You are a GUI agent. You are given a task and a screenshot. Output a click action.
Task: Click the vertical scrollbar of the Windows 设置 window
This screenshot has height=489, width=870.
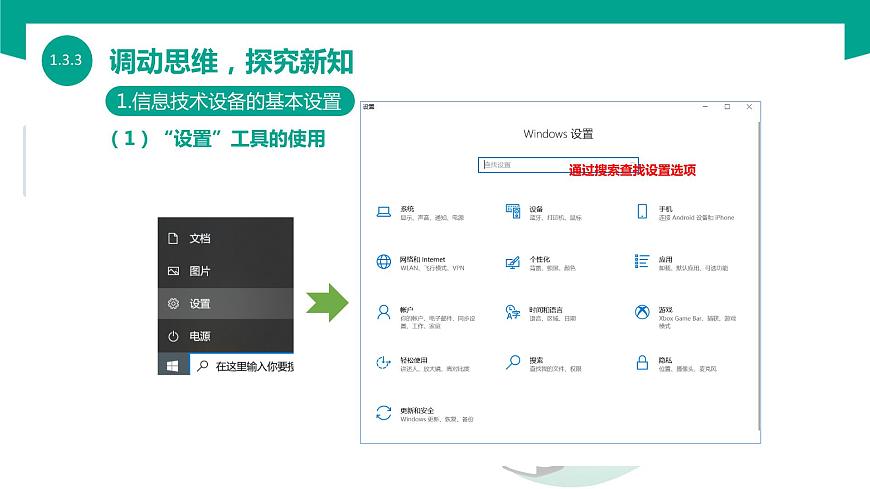pyautogui.click(x=758, y=275)
